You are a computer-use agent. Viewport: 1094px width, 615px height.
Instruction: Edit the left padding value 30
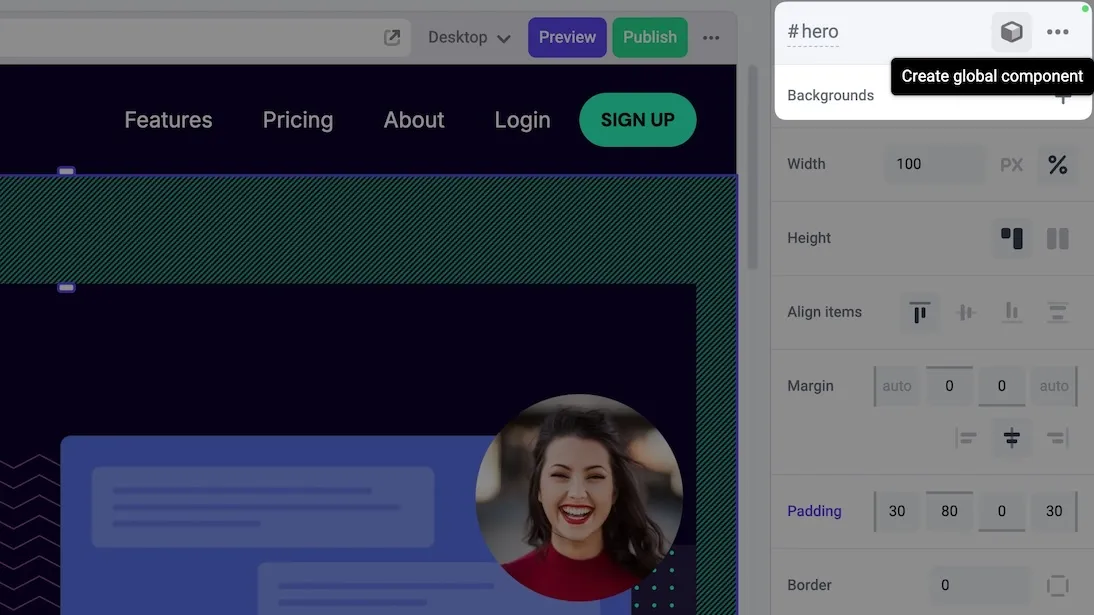tap(897, 511)
